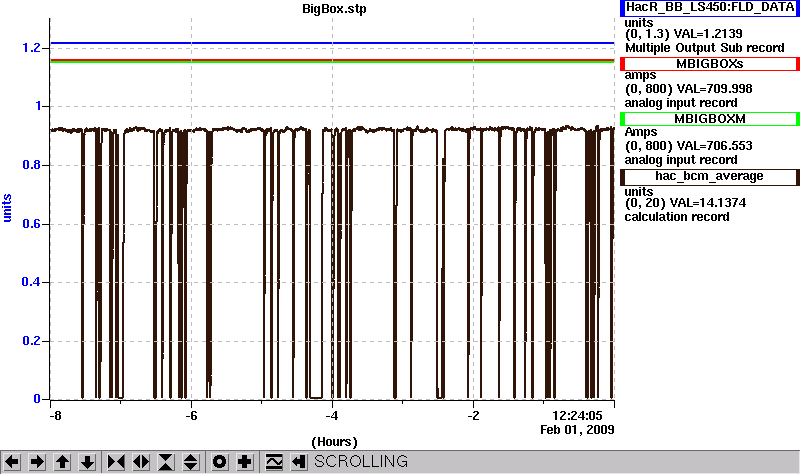Click the 'Feb 01, 2009' date label

tap(577, 430)
